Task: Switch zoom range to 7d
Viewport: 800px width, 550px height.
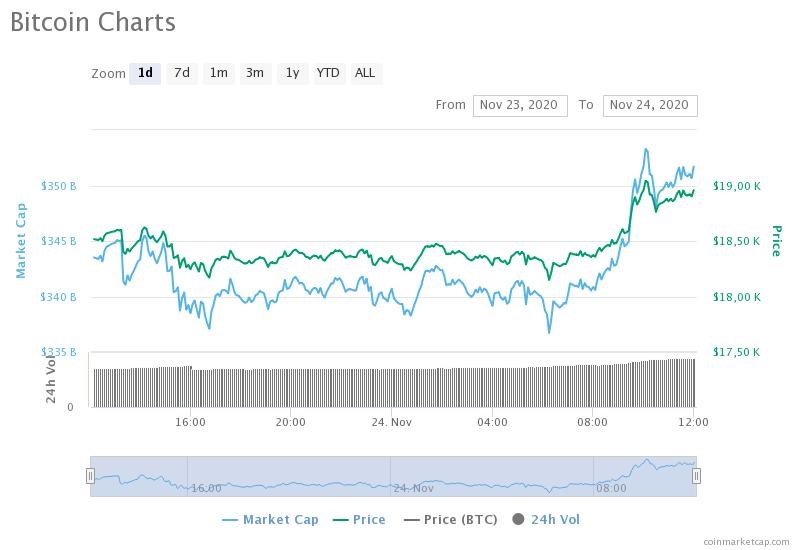Action: pos(181,73)
